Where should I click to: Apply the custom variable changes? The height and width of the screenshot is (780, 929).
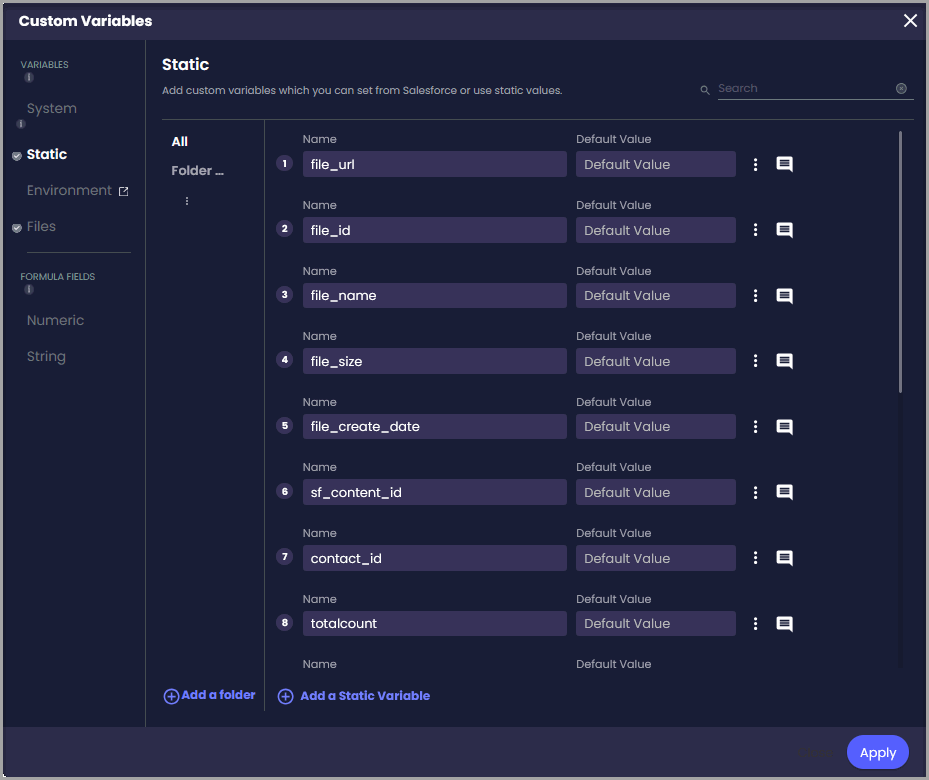click(877, 752)
